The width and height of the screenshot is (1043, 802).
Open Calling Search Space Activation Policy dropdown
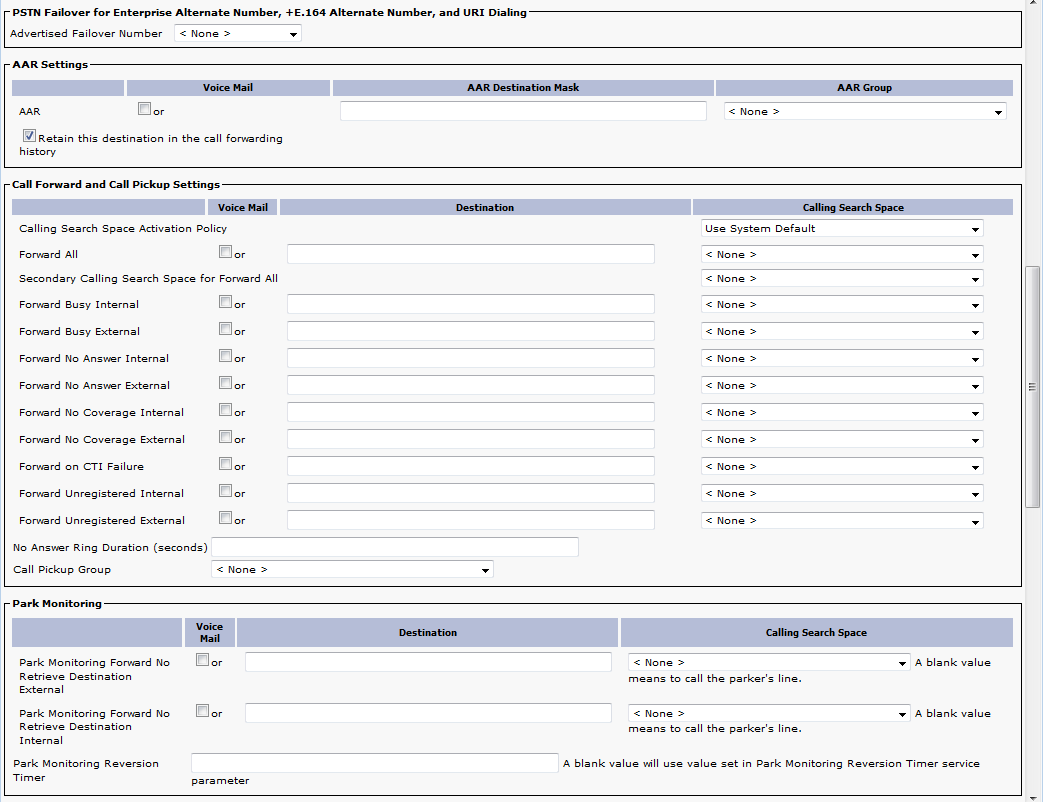click(842, 229)
